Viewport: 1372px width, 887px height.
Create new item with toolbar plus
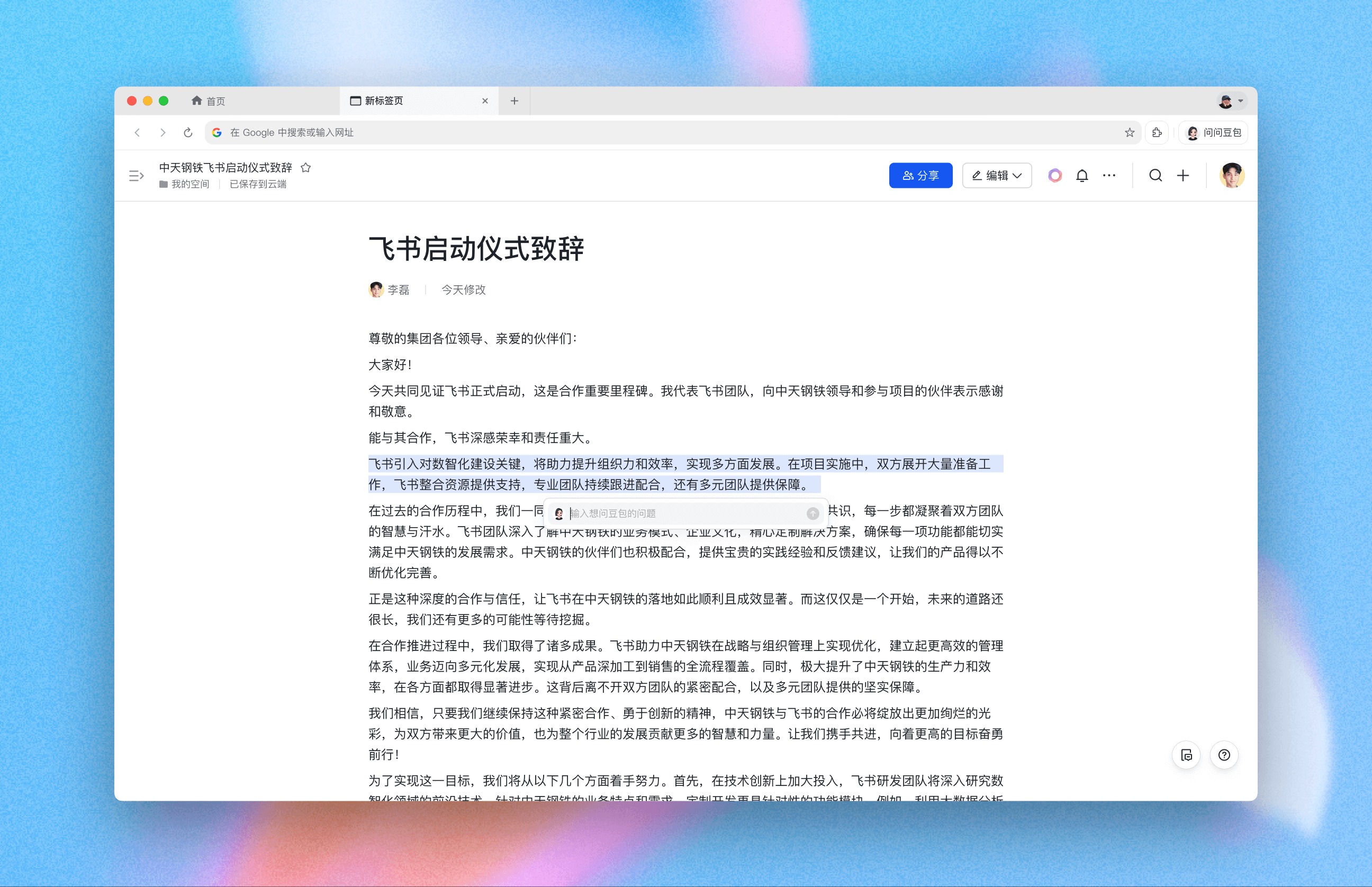tap(1183, 176)
